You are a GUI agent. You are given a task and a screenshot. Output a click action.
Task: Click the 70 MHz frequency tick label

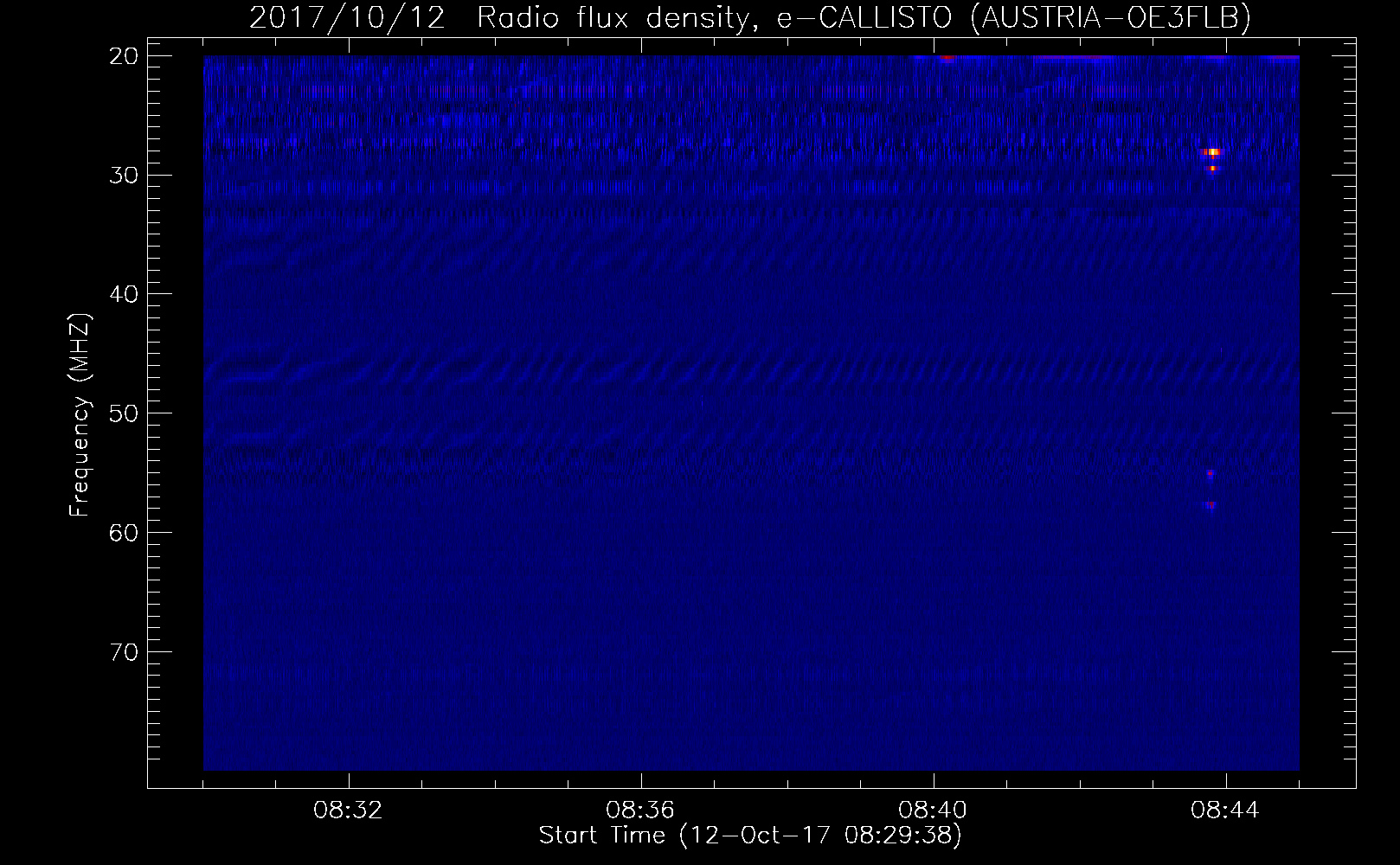point(125,651)
